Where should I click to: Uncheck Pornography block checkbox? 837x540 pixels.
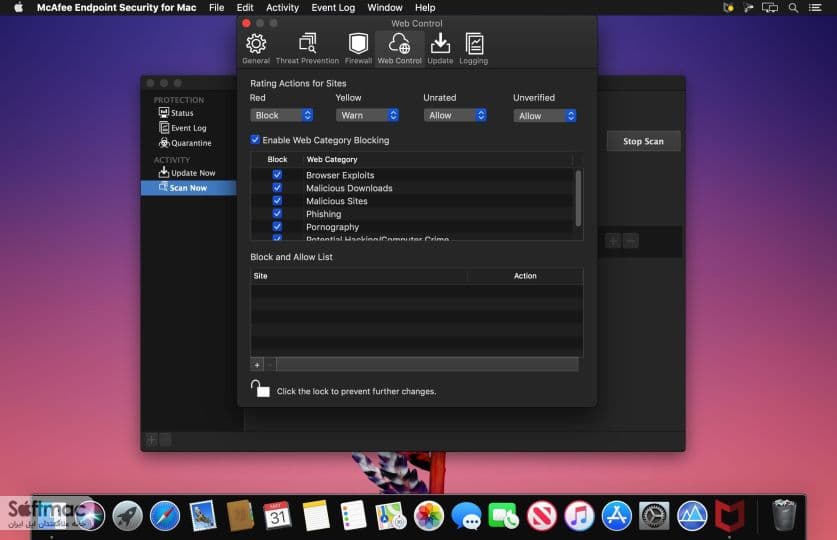point(277,226)
